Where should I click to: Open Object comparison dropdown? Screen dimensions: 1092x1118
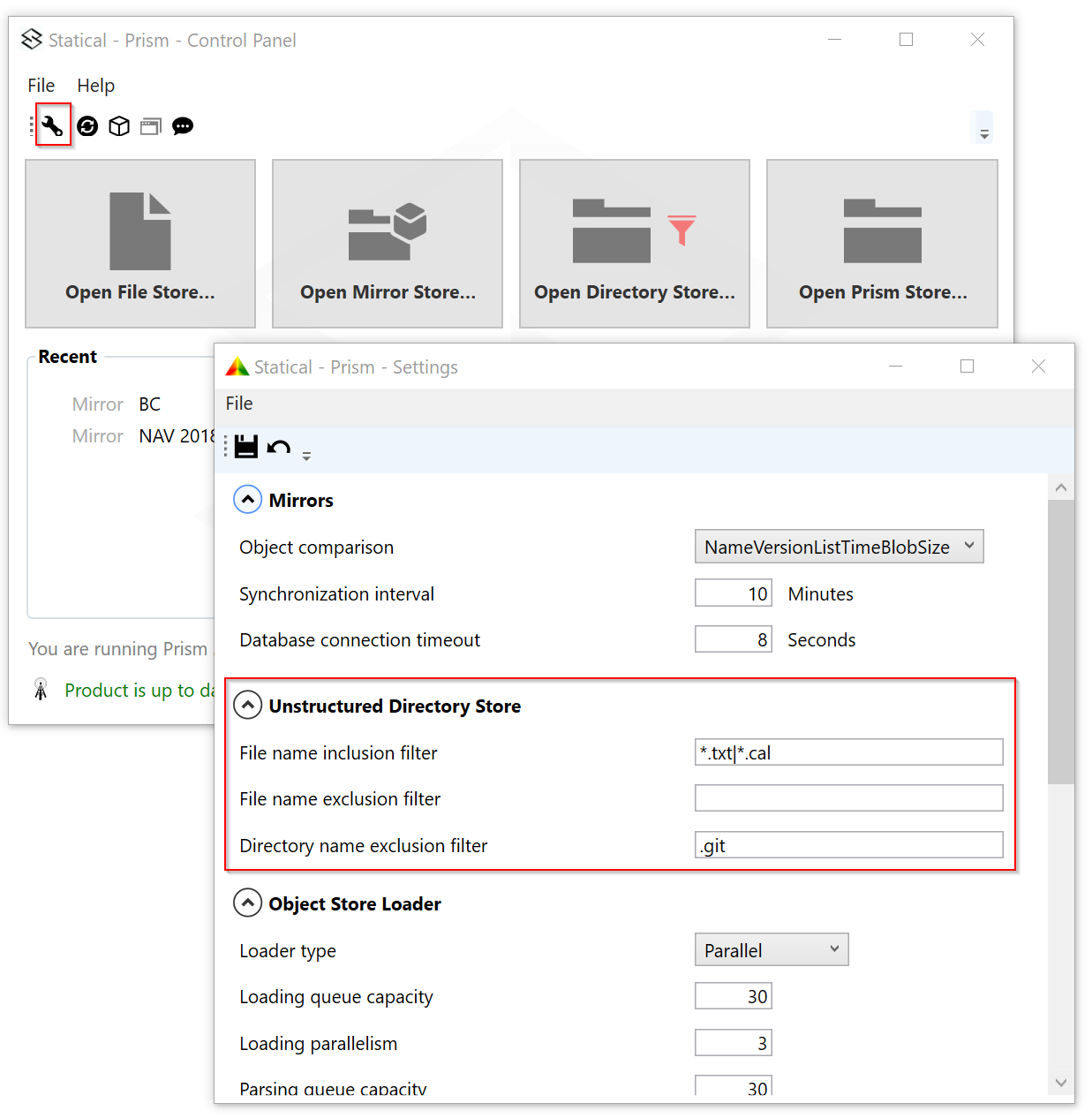840,547
